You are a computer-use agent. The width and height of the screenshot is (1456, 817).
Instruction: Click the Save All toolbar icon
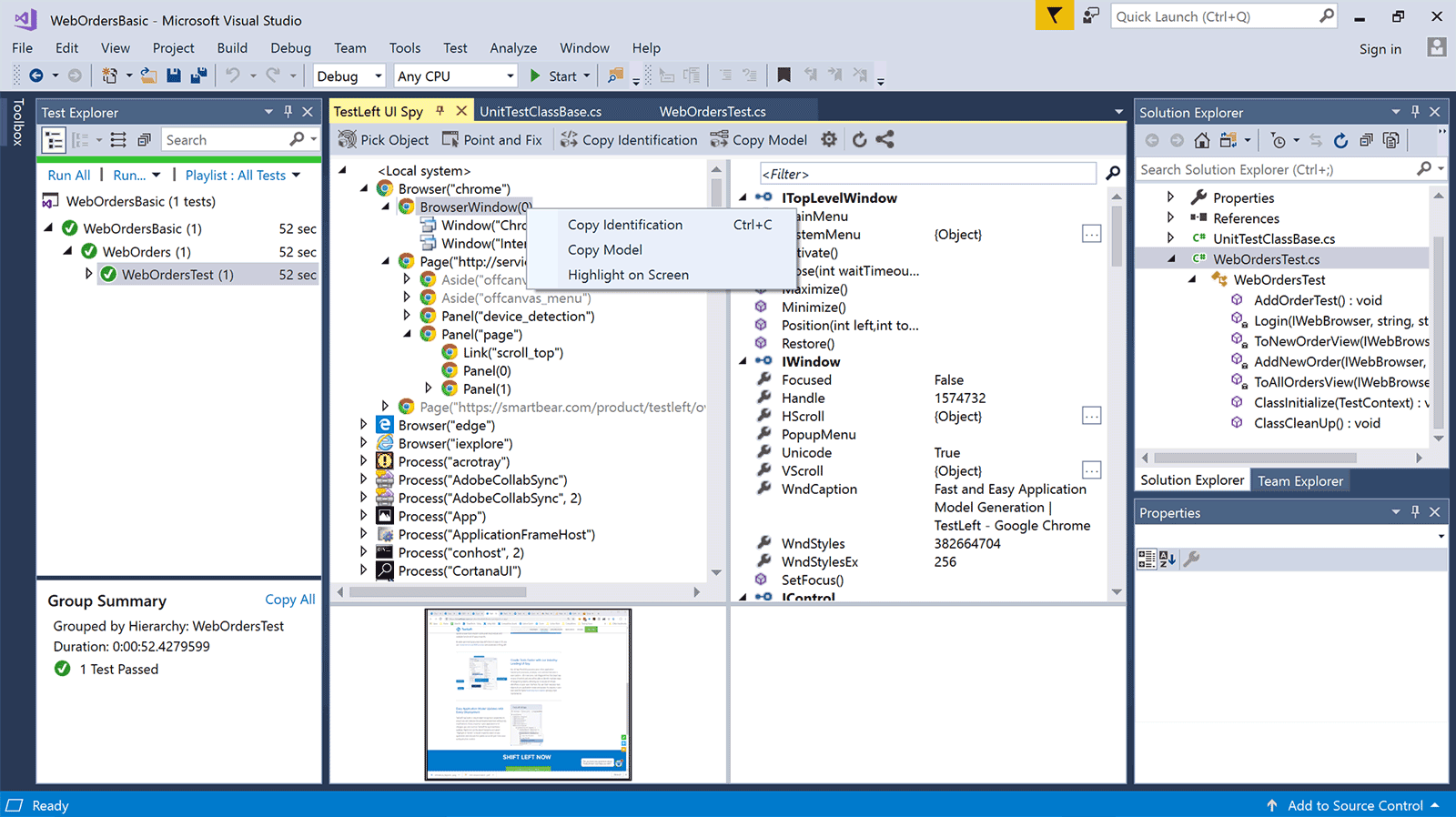click(x=198, y=76)
